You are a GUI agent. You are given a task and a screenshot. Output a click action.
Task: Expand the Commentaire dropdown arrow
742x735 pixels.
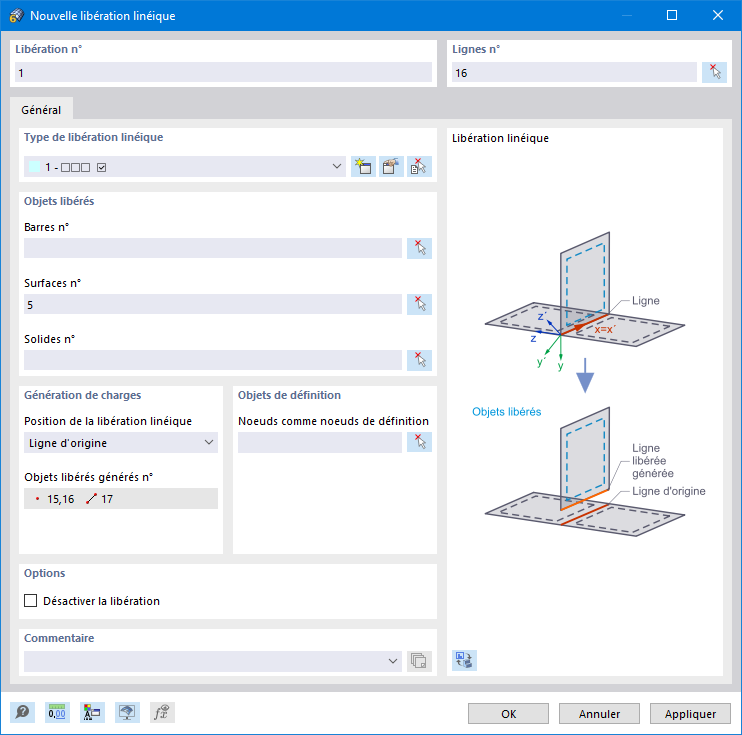(x=393, y=661)
